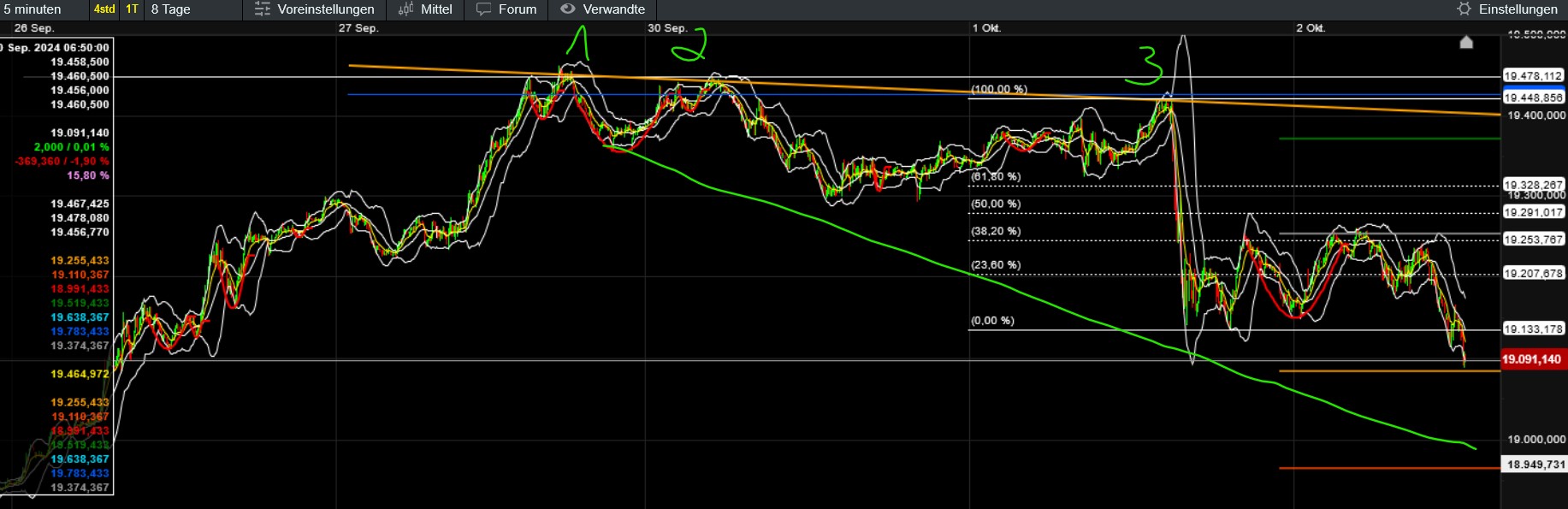This screenshot has width=1568, height=509.
Task: Select the (61,80 %) Fibonacci label
Action: tap(996, 176)
